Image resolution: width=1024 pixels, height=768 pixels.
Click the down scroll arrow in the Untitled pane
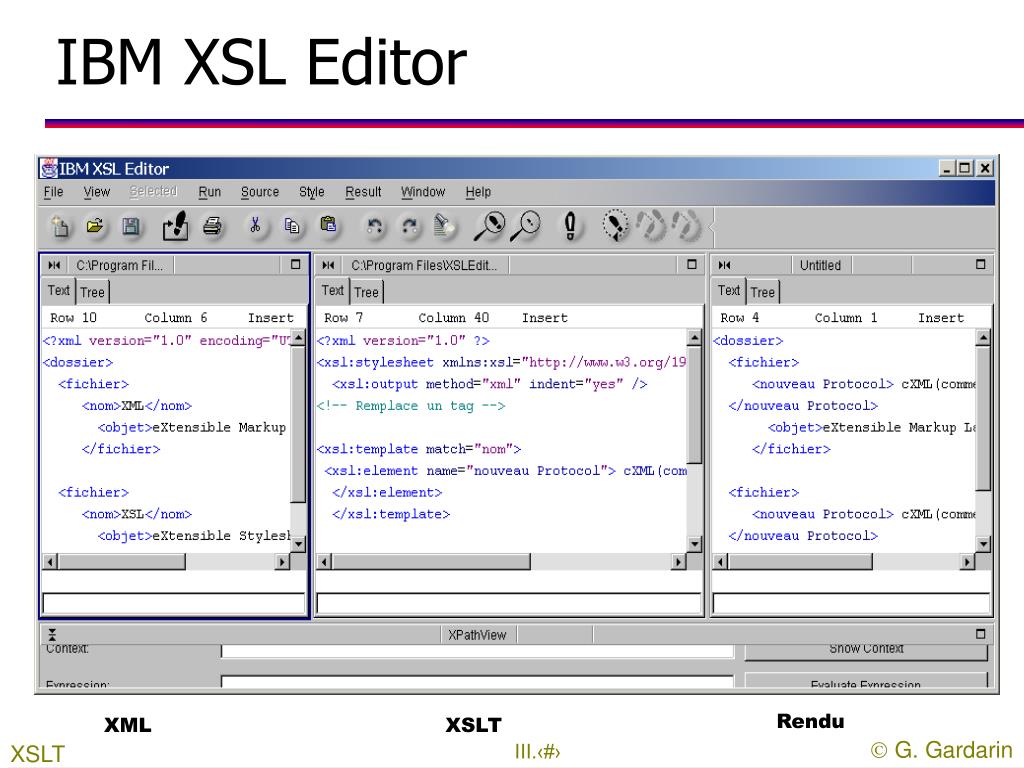(x=984, y=543)
